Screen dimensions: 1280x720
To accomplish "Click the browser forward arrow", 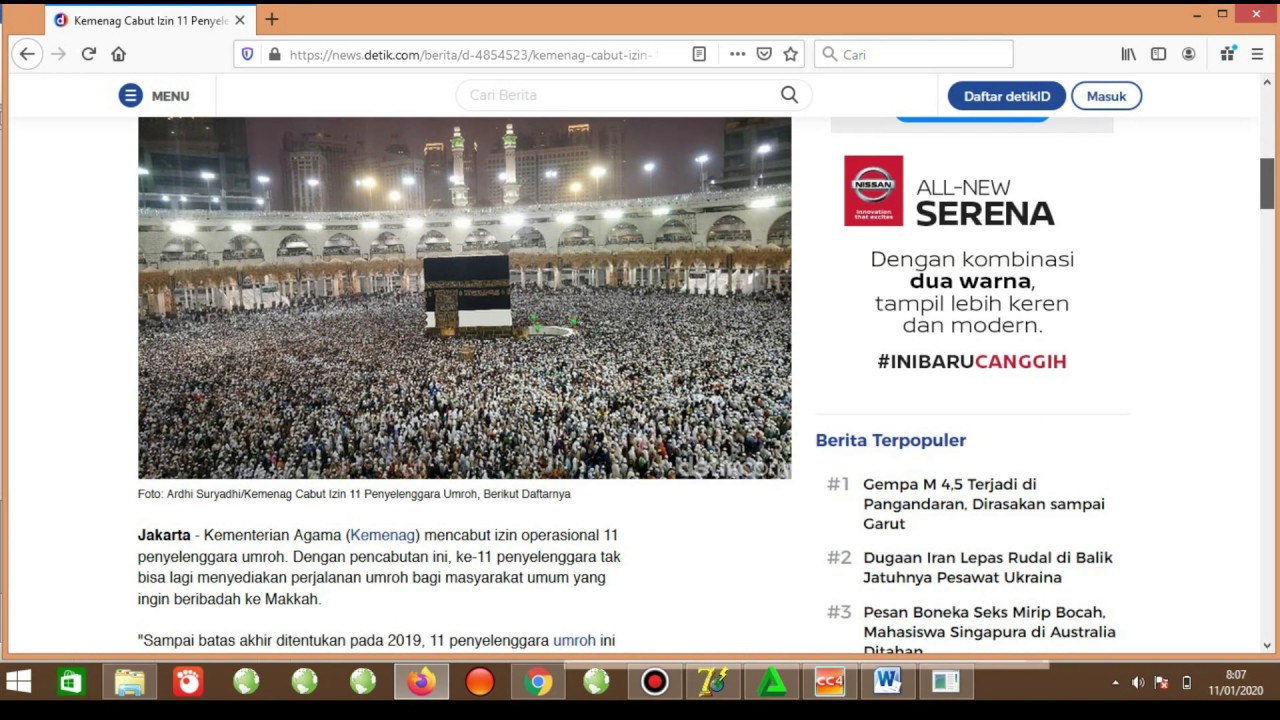I will [x=58, y=54].
